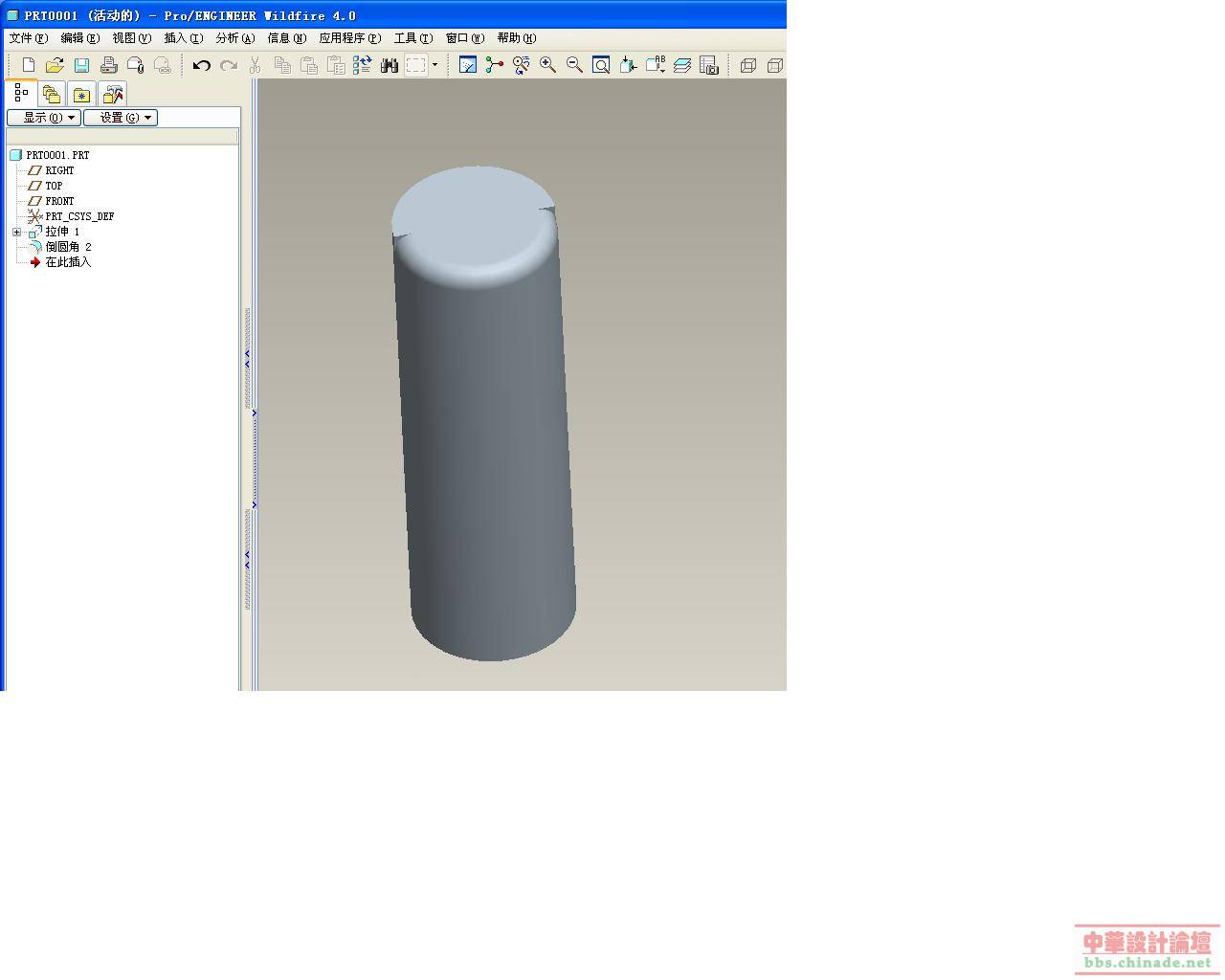
Task: Click the Zoom Out magnifier icon
Action: point(574,65)
